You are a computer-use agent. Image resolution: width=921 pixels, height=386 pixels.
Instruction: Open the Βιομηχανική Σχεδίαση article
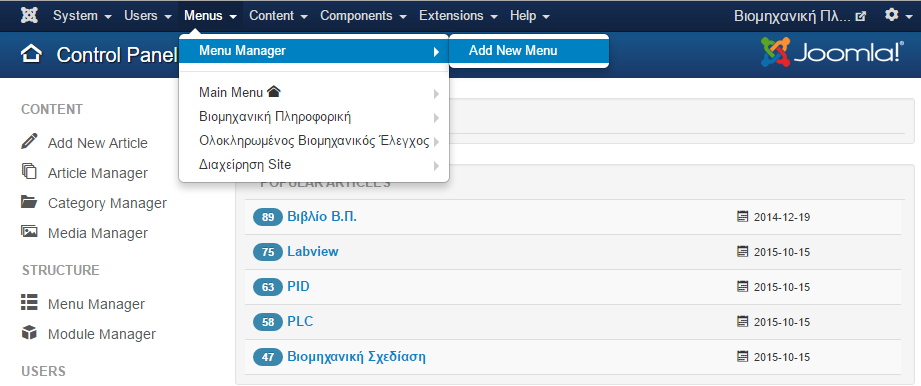(357, 357)
